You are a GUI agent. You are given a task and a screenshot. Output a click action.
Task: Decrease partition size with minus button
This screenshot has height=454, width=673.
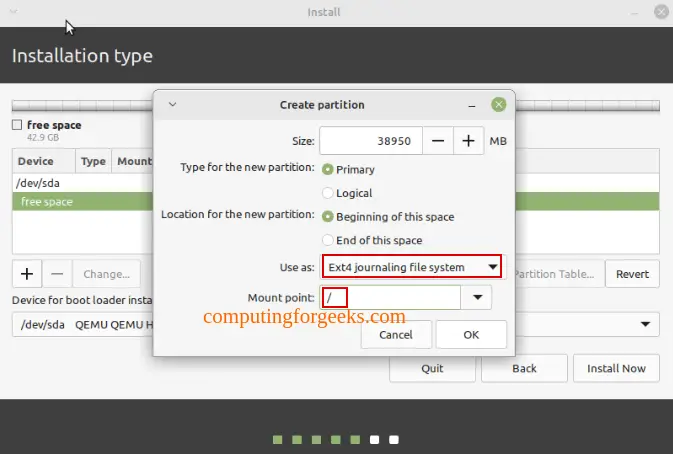coord(438,141)
